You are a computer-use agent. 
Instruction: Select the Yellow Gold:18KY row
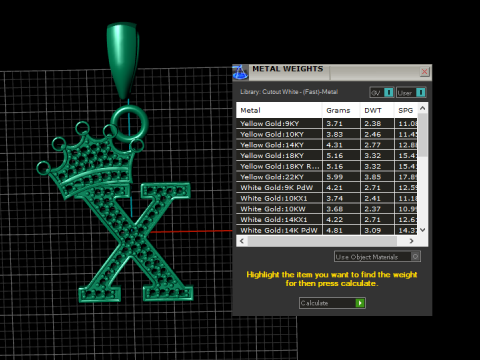327,156
